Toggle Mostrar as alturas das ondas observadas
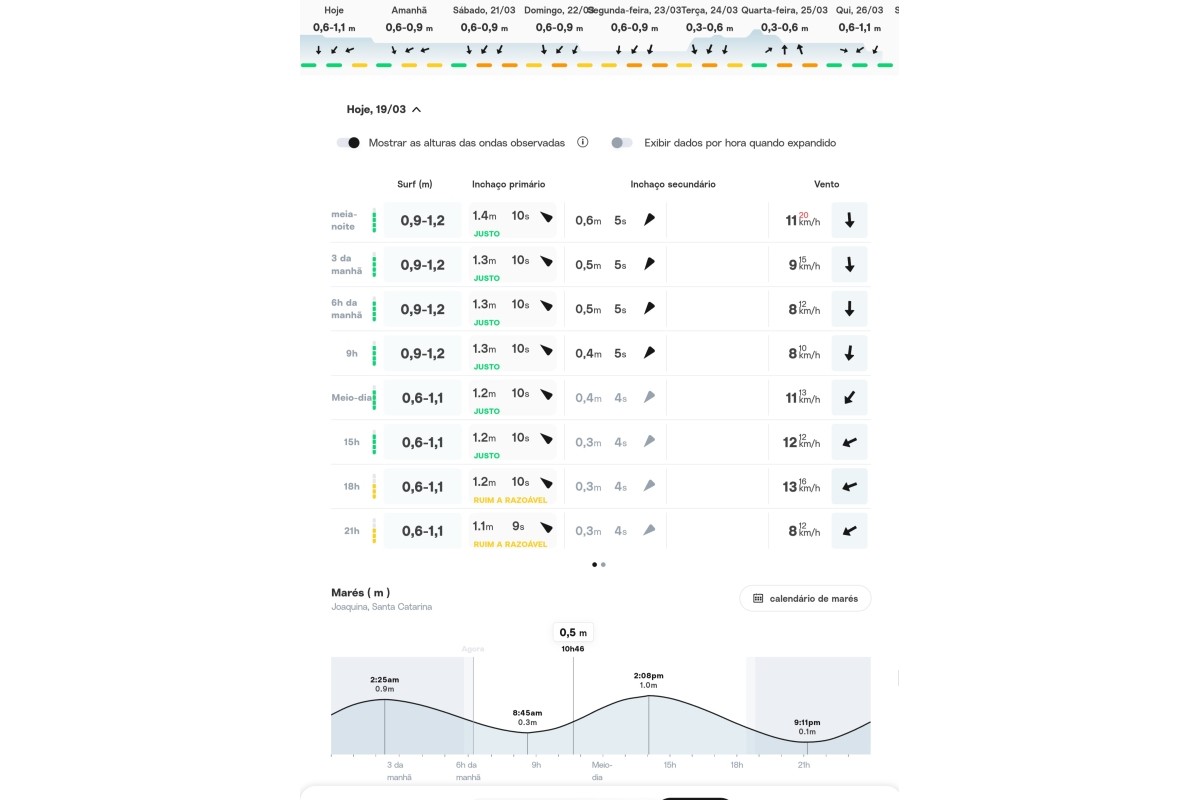Viewport: 1200px width, 800px height. tap(348, 143)
